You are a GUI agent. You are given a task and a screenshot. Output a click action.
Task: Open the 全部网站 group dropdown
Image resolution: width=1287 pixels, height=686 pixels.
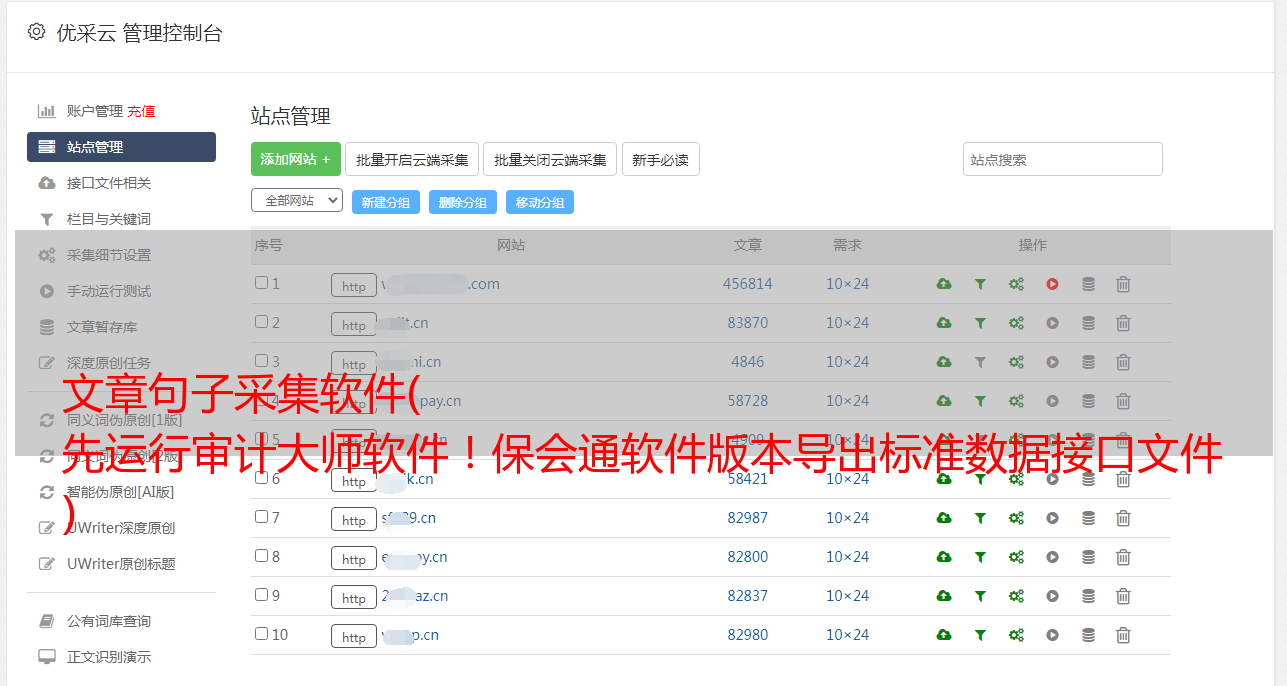pyautogui.click(x=297, y=201)
